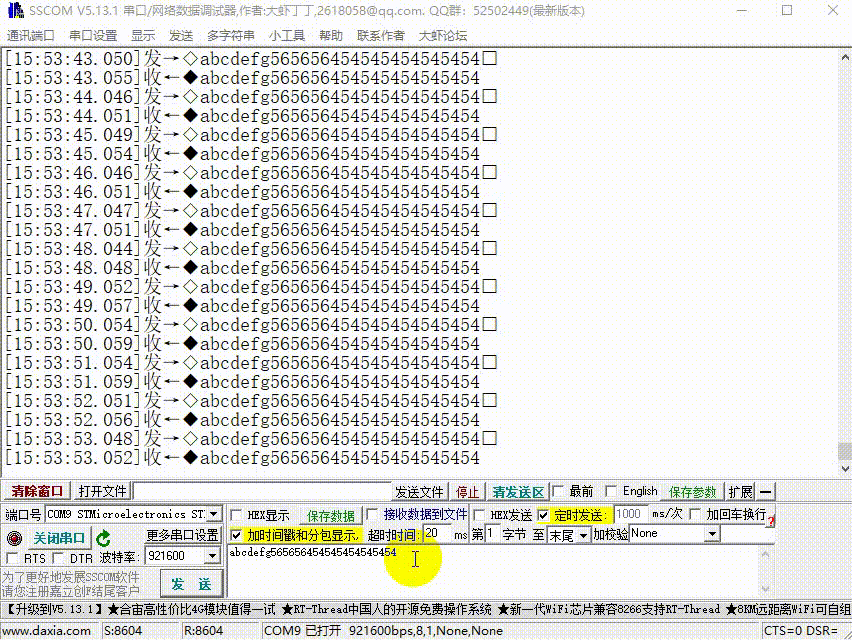Click the 超时时间 field showing 20
This screenshot has height=640, width=852.
pyautogui.click(x=438, y=534)
